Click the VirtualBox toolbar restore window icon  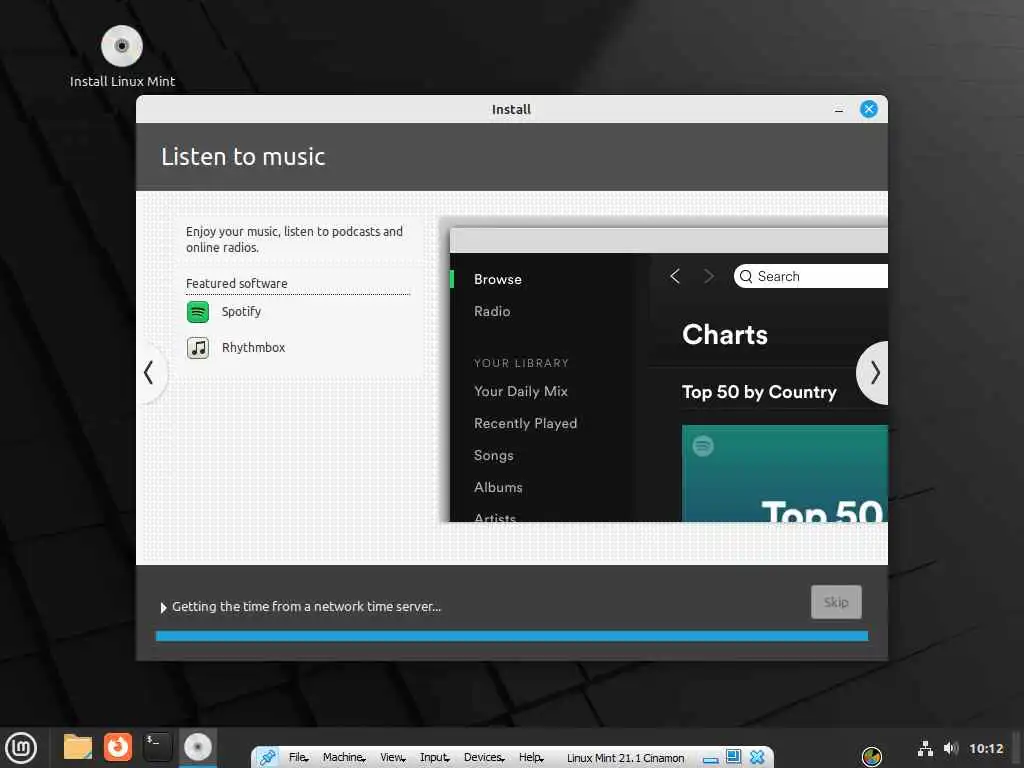point(733,756)
